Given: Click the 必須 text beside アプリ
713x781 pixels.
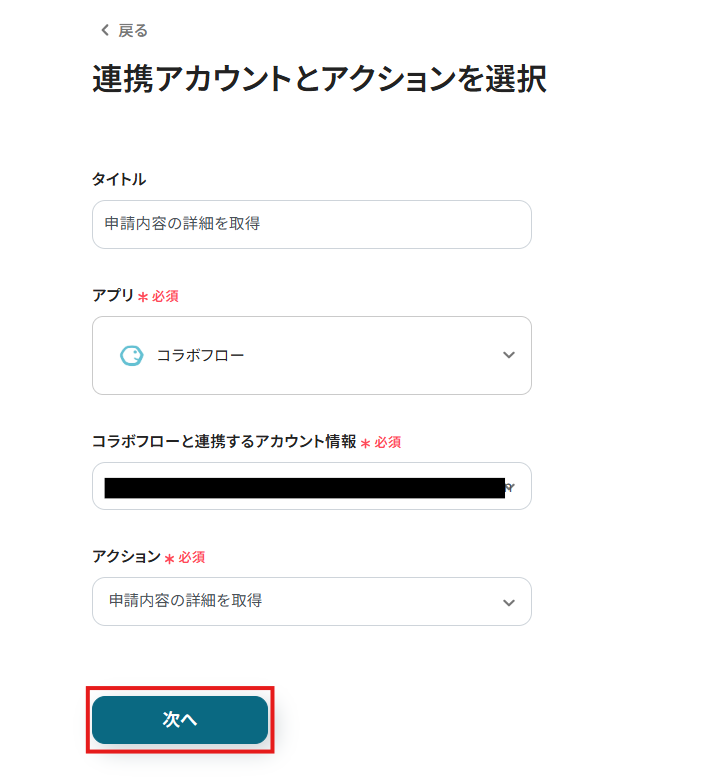Looking at the screenshot, I should [x=165, y=297].
